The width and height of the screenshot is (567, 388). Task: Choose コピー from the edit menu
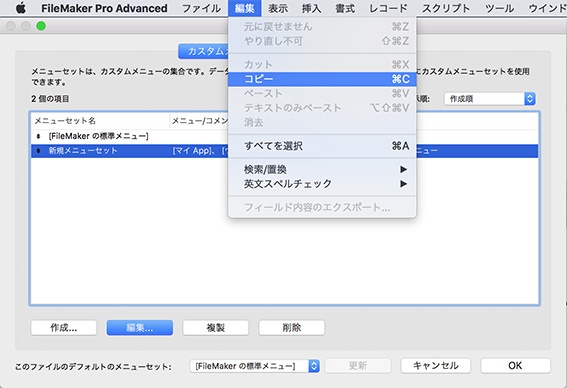tap(322, 79)
